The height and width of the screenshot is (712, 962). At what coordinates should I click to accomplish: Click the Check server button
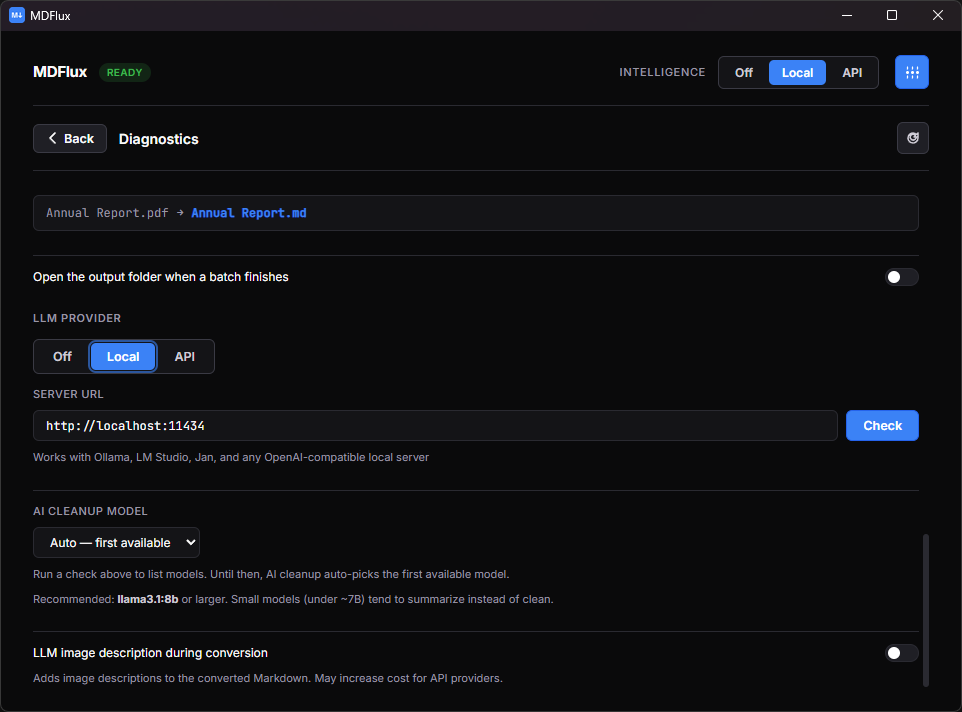pyautogui.click(x=882, y=426)
